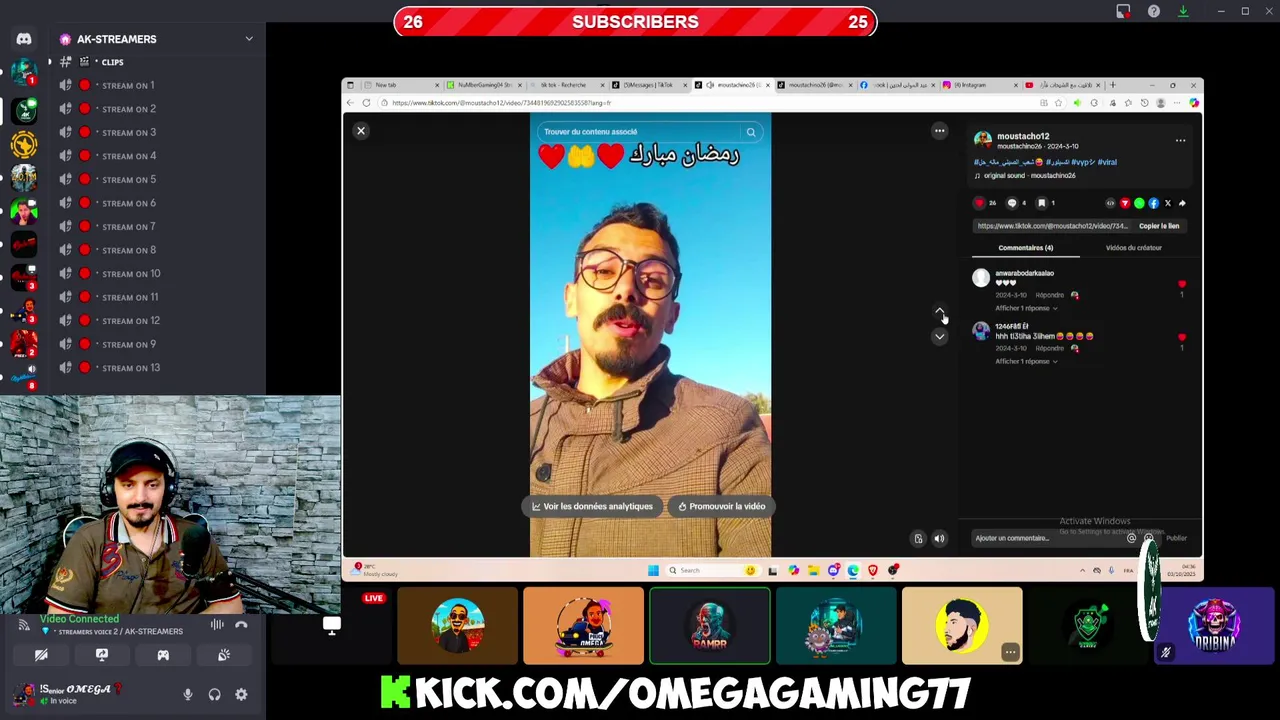Switch to the New tab browser tab
1280x720 pixels.
click(400, 85)
